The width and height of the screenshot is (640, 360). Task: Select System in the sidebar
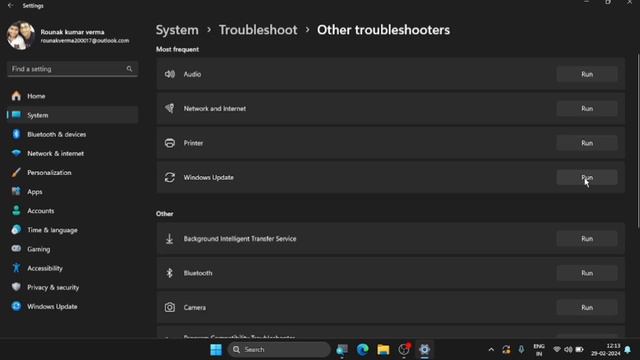click(x=72, y=115)
